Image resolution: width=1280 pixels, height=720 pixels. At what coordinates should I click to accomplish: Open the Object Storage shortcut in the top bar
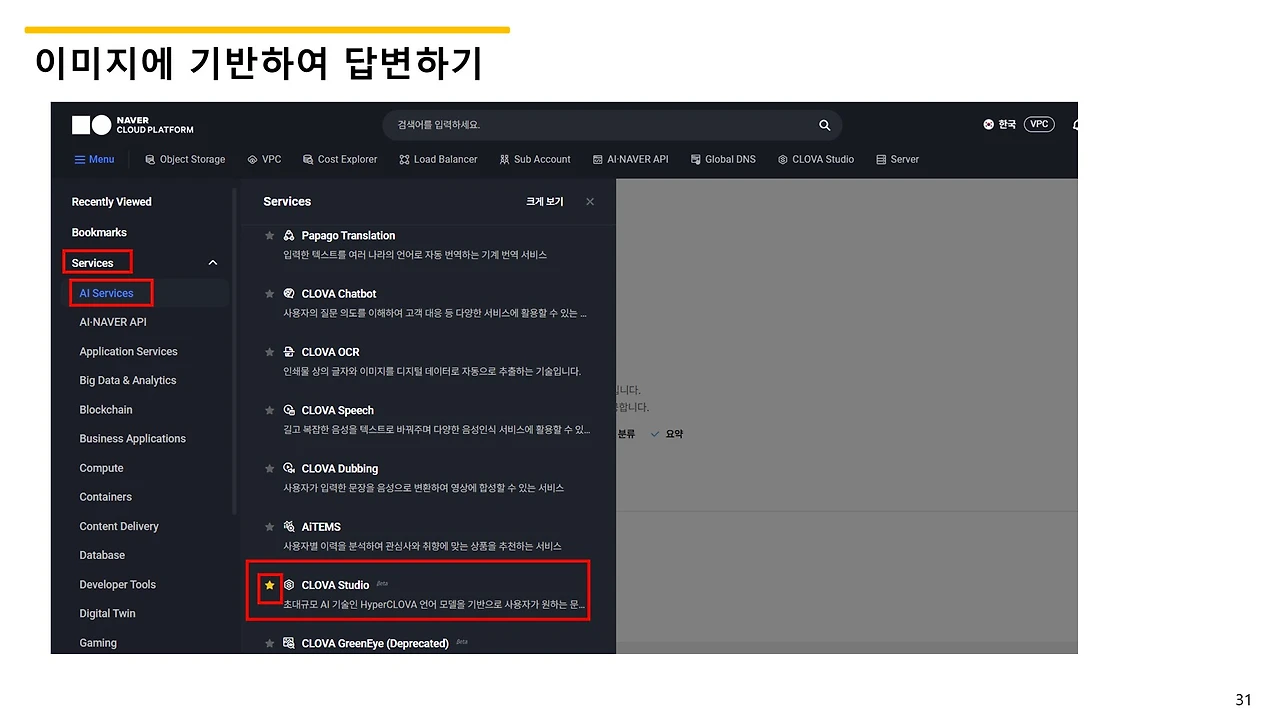point(185,159)
